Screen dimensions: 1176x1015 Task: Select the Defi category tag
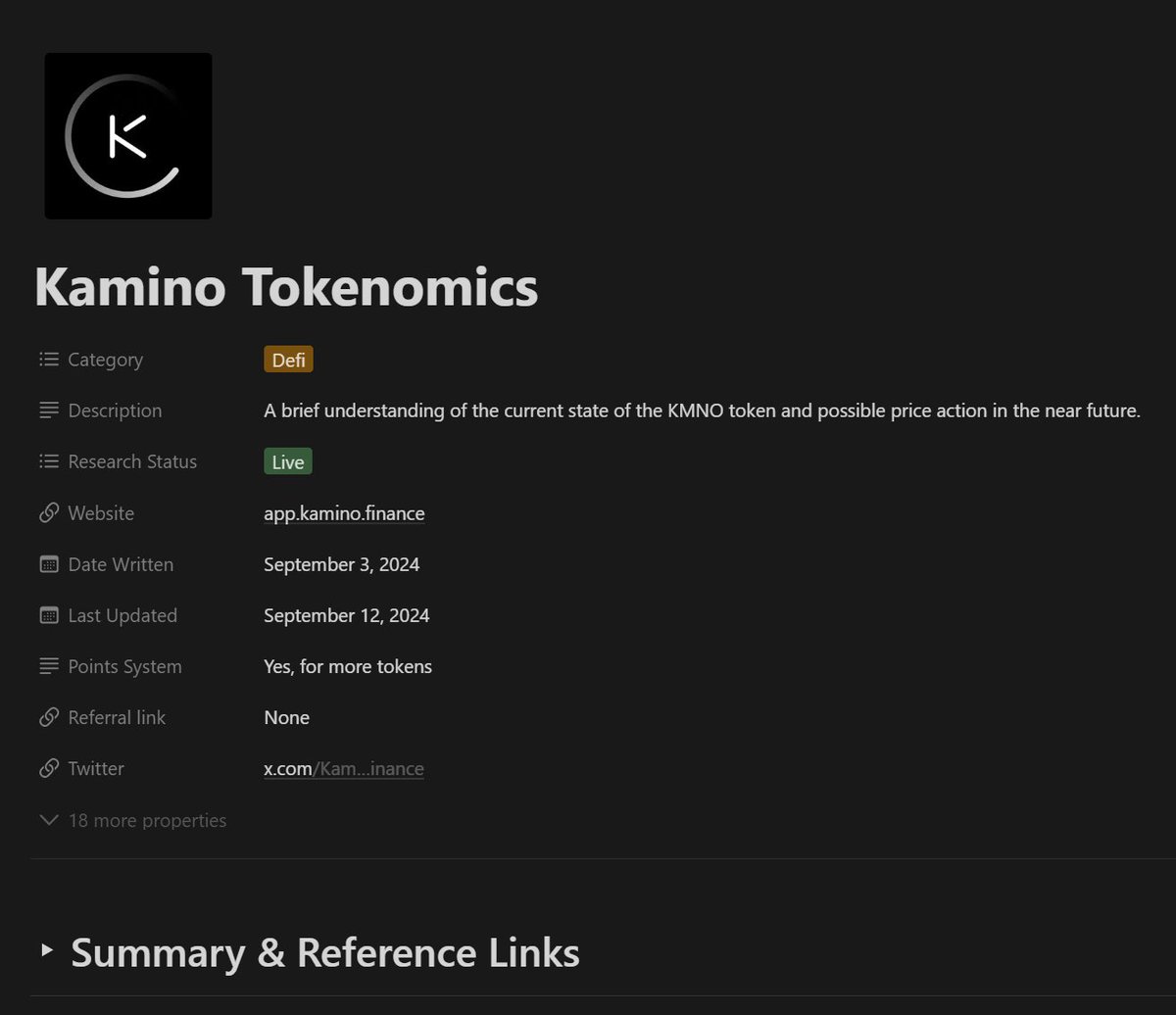coord(288,360)
